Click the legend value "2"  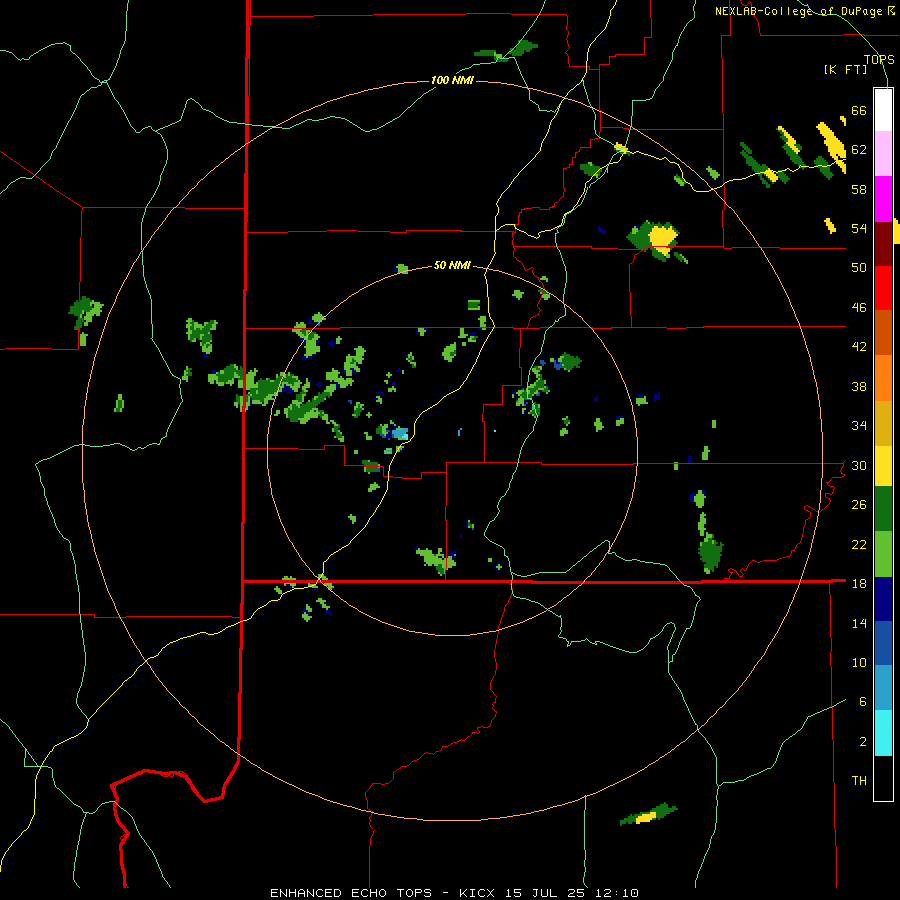coord(862,742)
